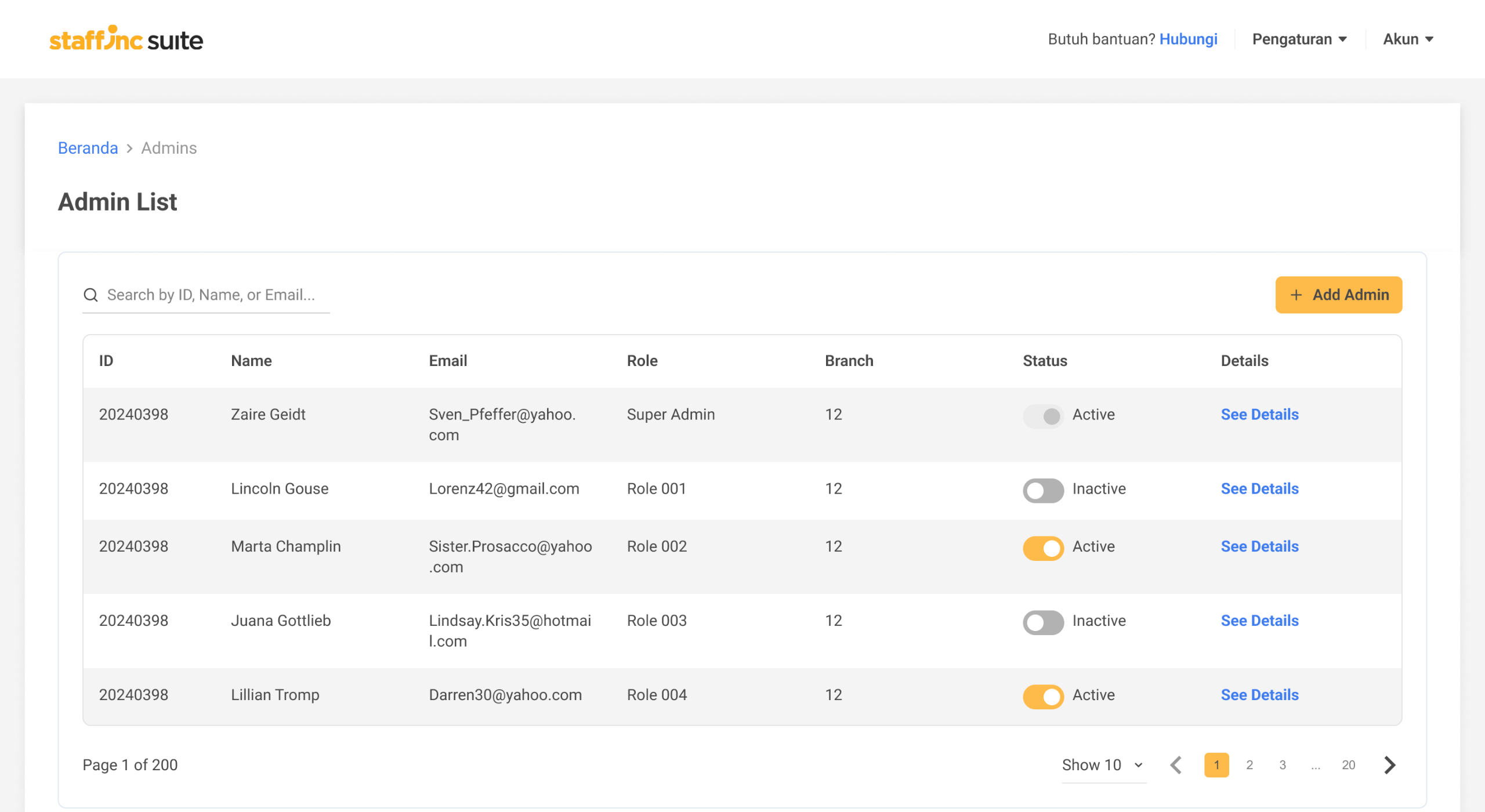Screen dimensions: 1485x812
Task: Navigate to Beranda breadcrumb
Action: 88,148
